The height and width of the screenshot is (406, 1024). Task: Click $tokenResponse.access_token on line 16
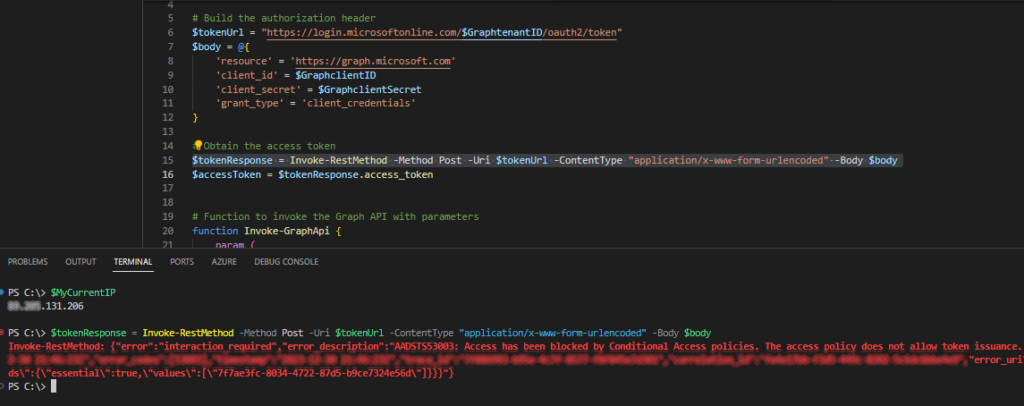(x=356, y=174)
